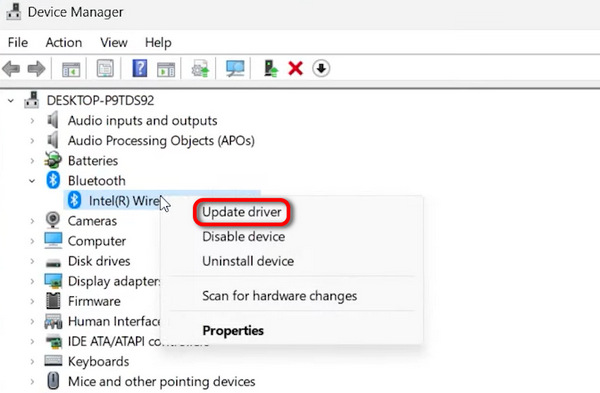Click the down-arrow Disable device toolbar icon
This screenshot has height=393, width=600.
pyautogui.click(x=321, y=69)
